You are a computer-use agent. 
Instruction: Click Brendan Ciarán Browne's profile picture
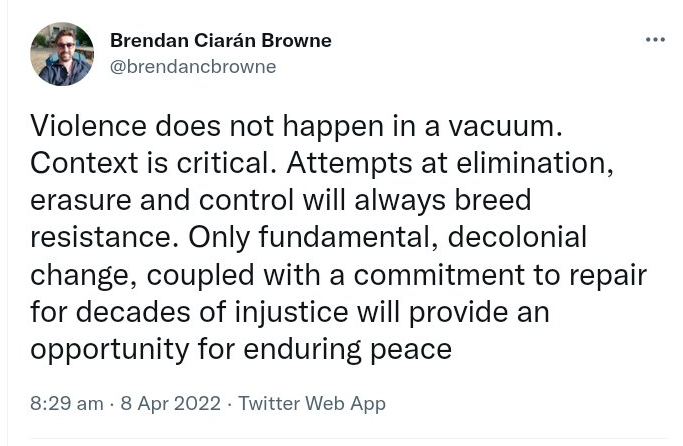62,54
